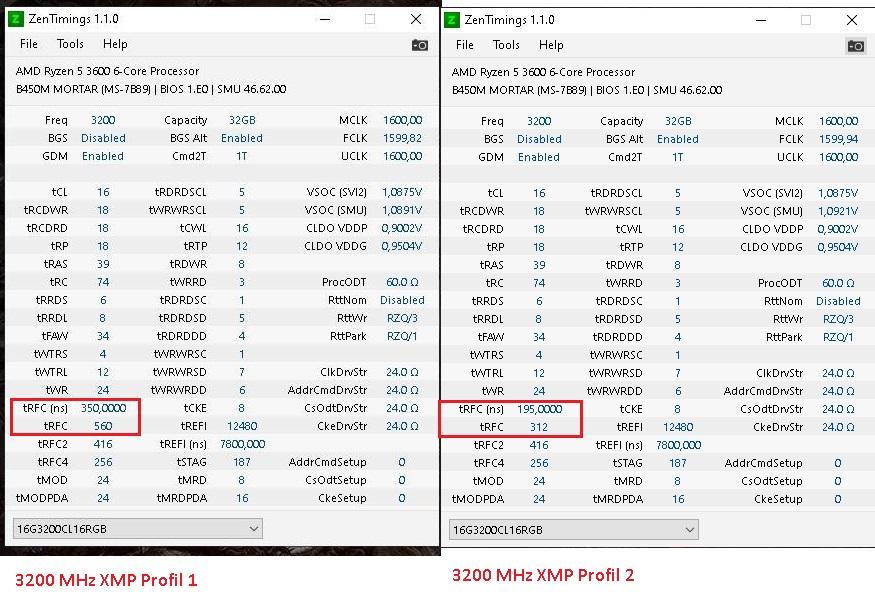Click the screenshot camera icon in the left window
The image size is (875, 612).
420,44
